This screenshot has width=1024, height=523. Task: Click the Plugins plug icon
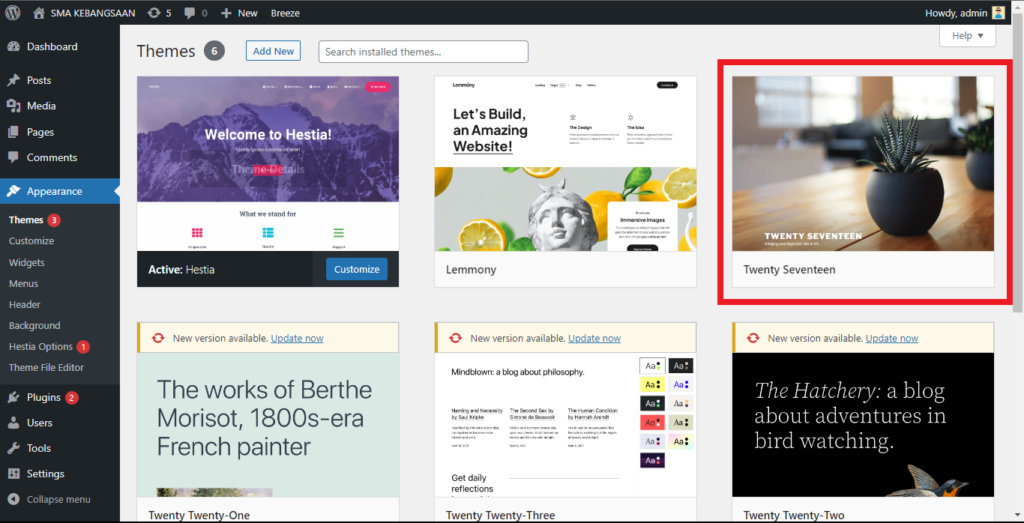click(x=13, y=397)
